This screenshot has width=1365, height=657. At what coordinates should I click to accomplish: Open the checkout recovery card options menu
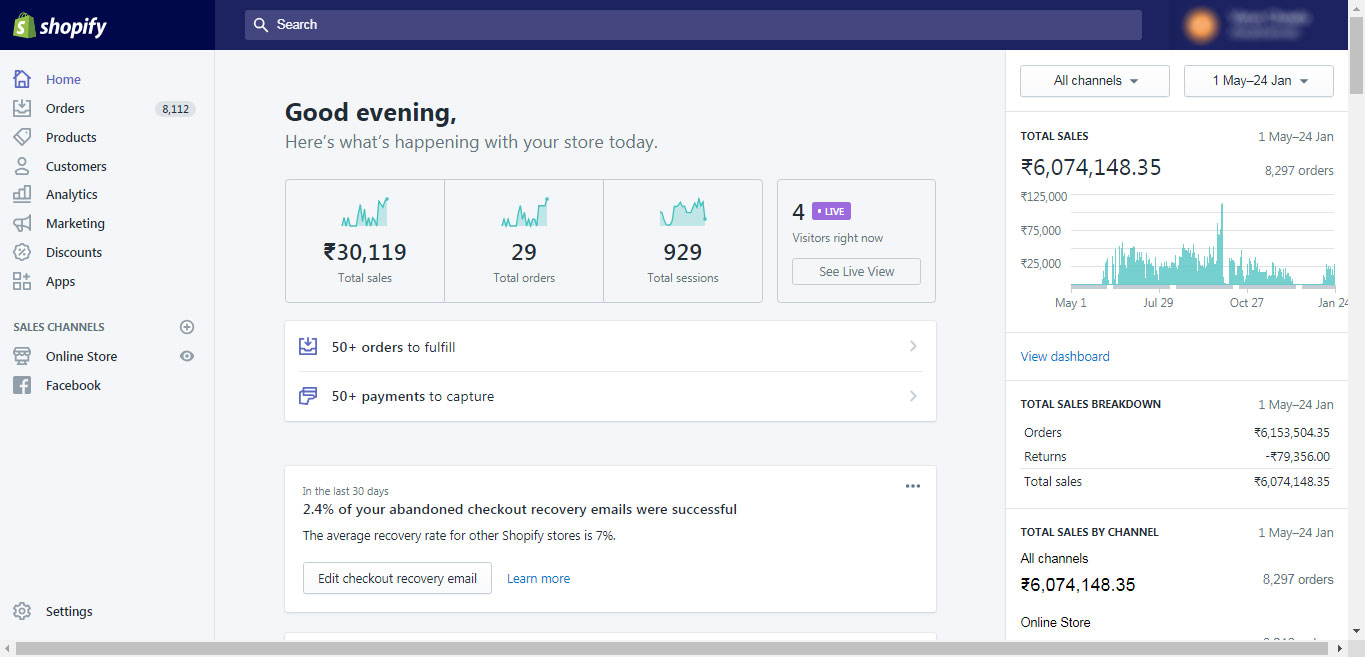coord(912,486)
